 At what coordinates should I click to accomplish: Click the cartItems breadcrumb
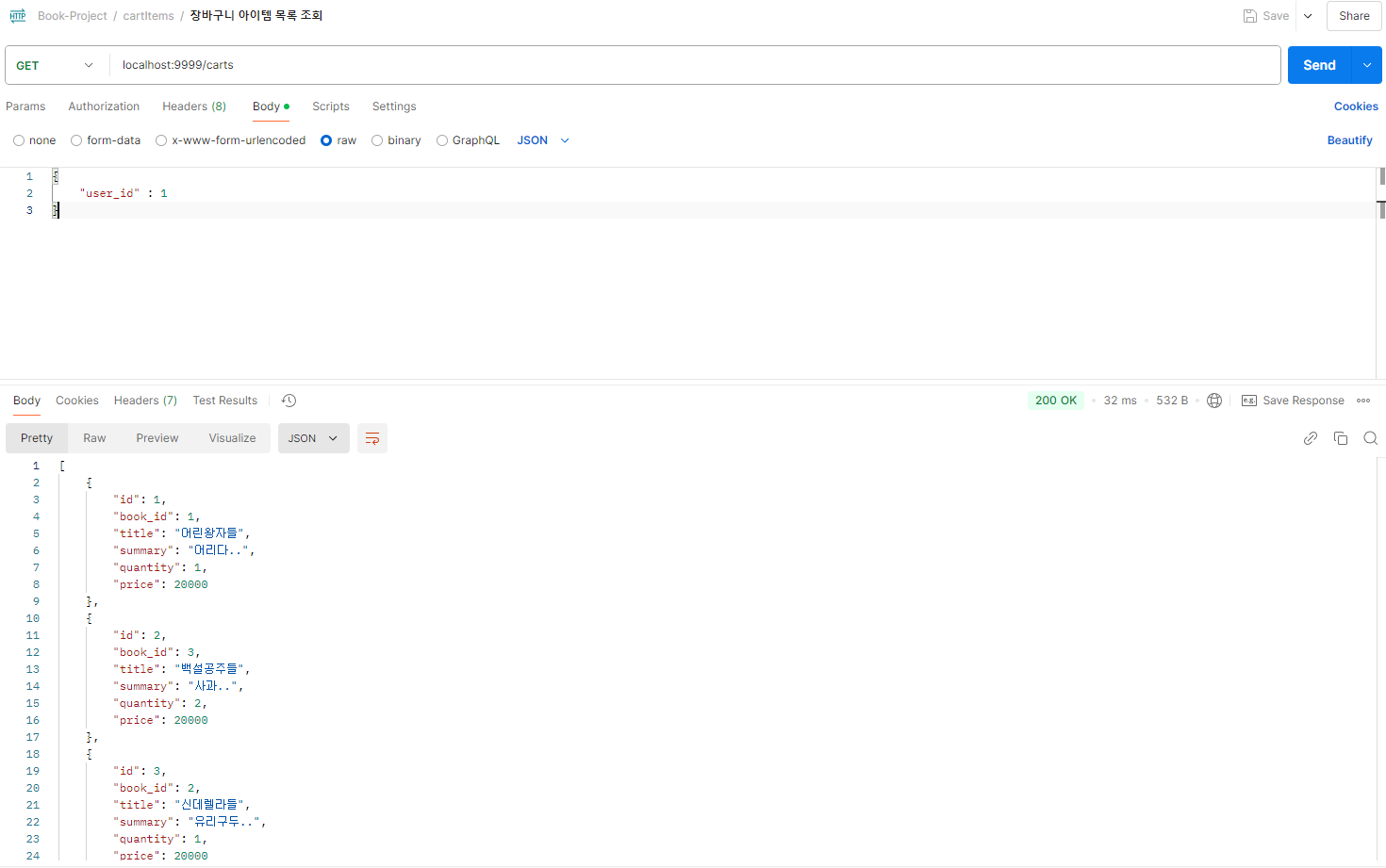pos(149,16)
